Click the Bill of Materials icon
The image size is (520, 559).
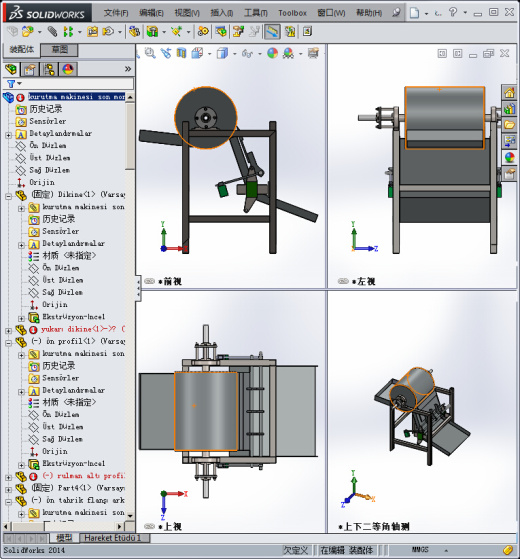click(x=221, y=32)
